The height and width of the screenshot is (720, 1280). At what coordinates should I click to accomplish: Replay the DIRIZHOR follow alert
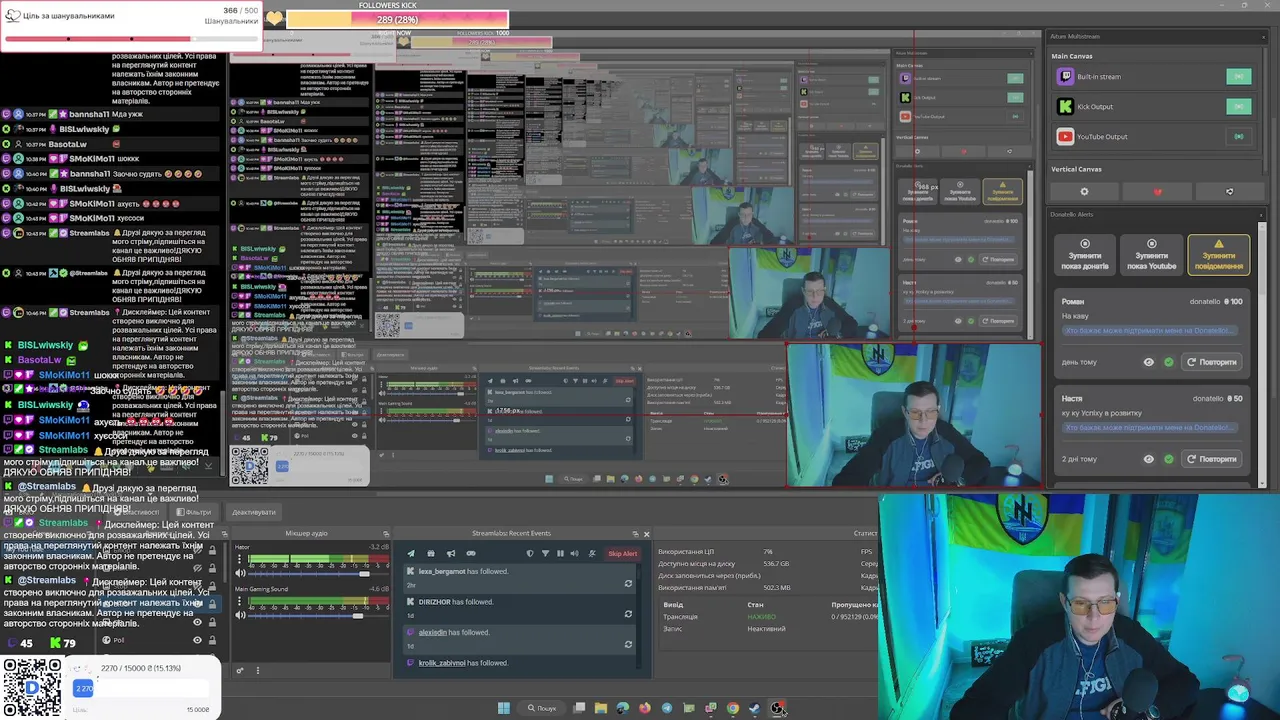628,614
